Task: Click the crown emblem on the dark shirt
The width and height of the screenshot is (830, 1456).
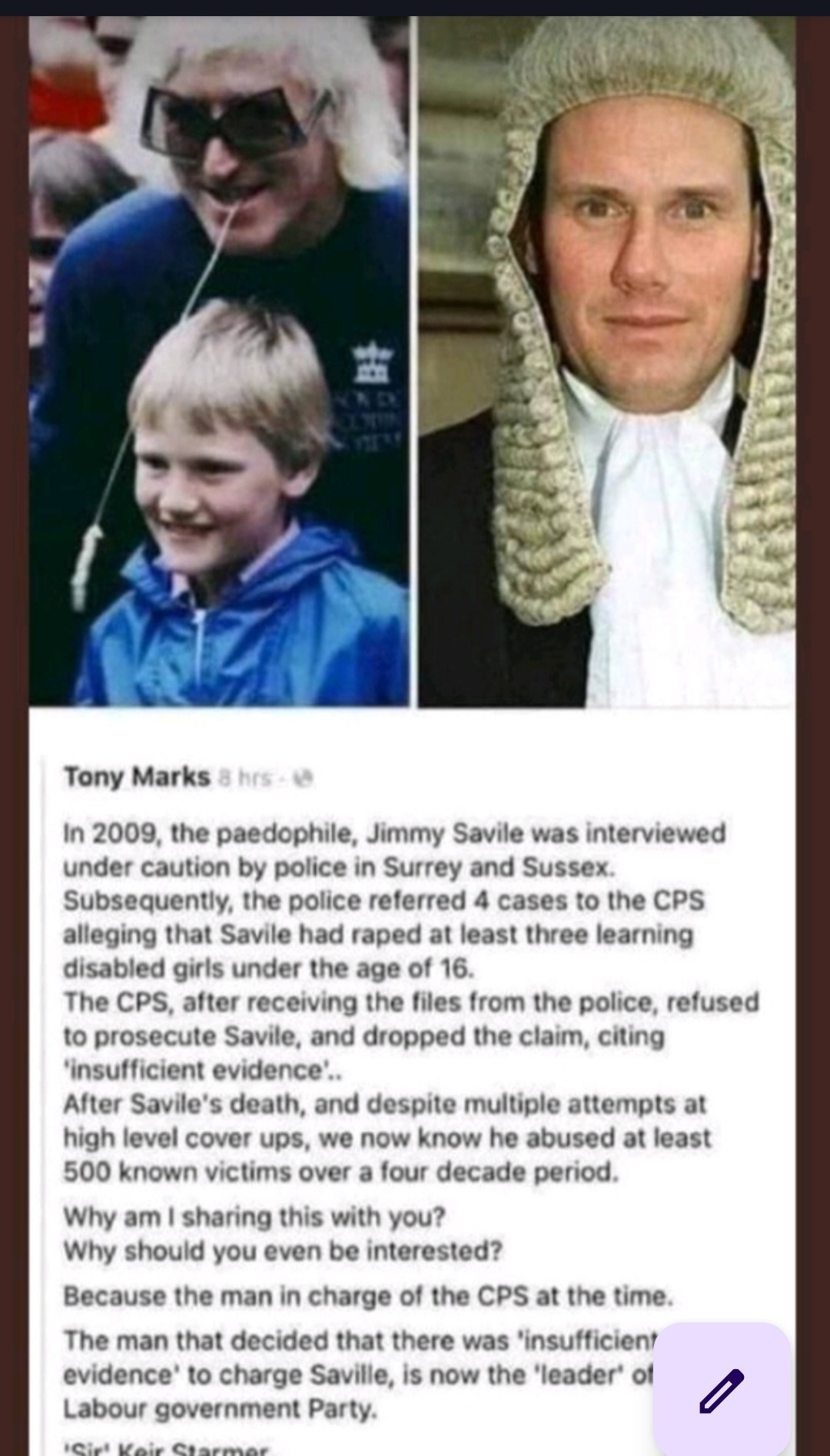Action: 372,362
